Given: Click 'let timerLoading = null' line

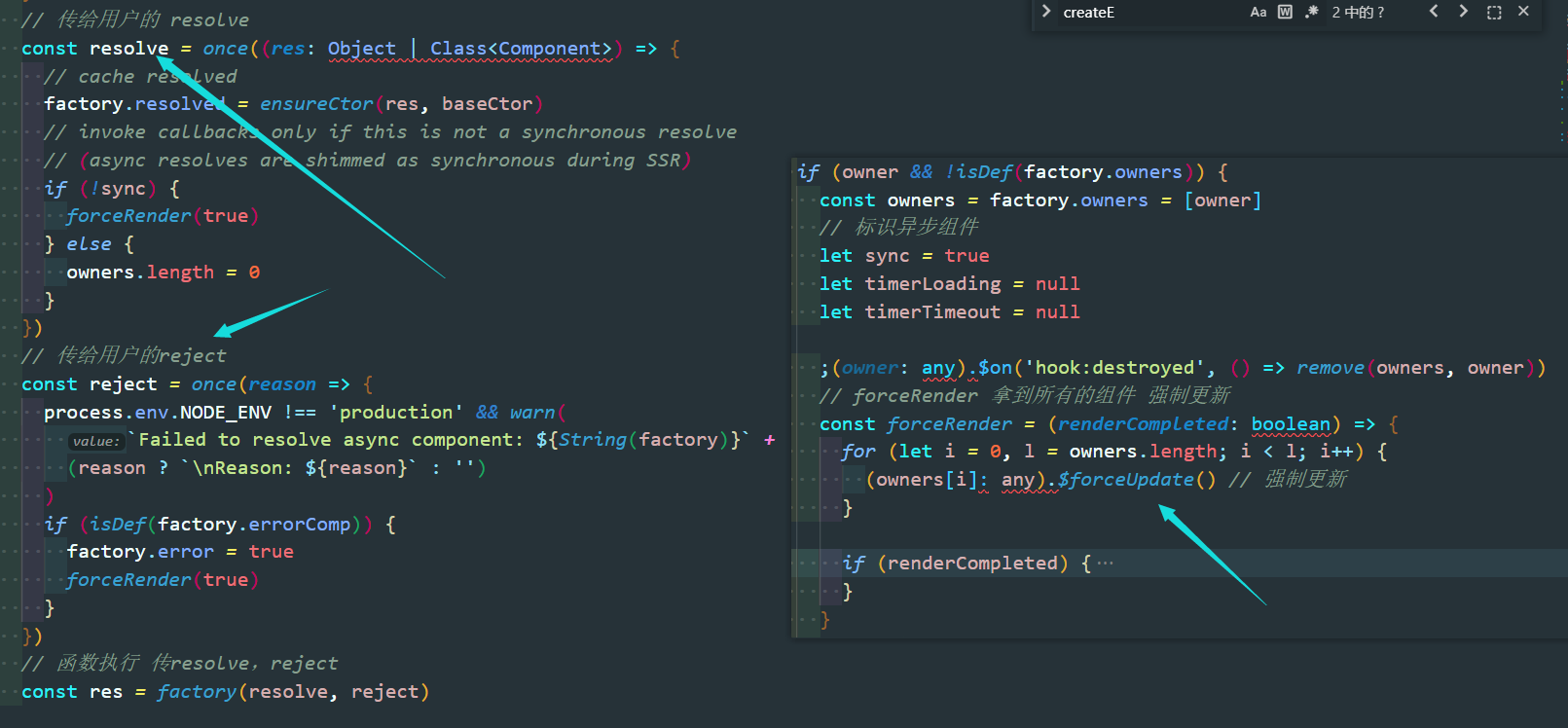Looking at the screenshot, I should click(950, 284).
